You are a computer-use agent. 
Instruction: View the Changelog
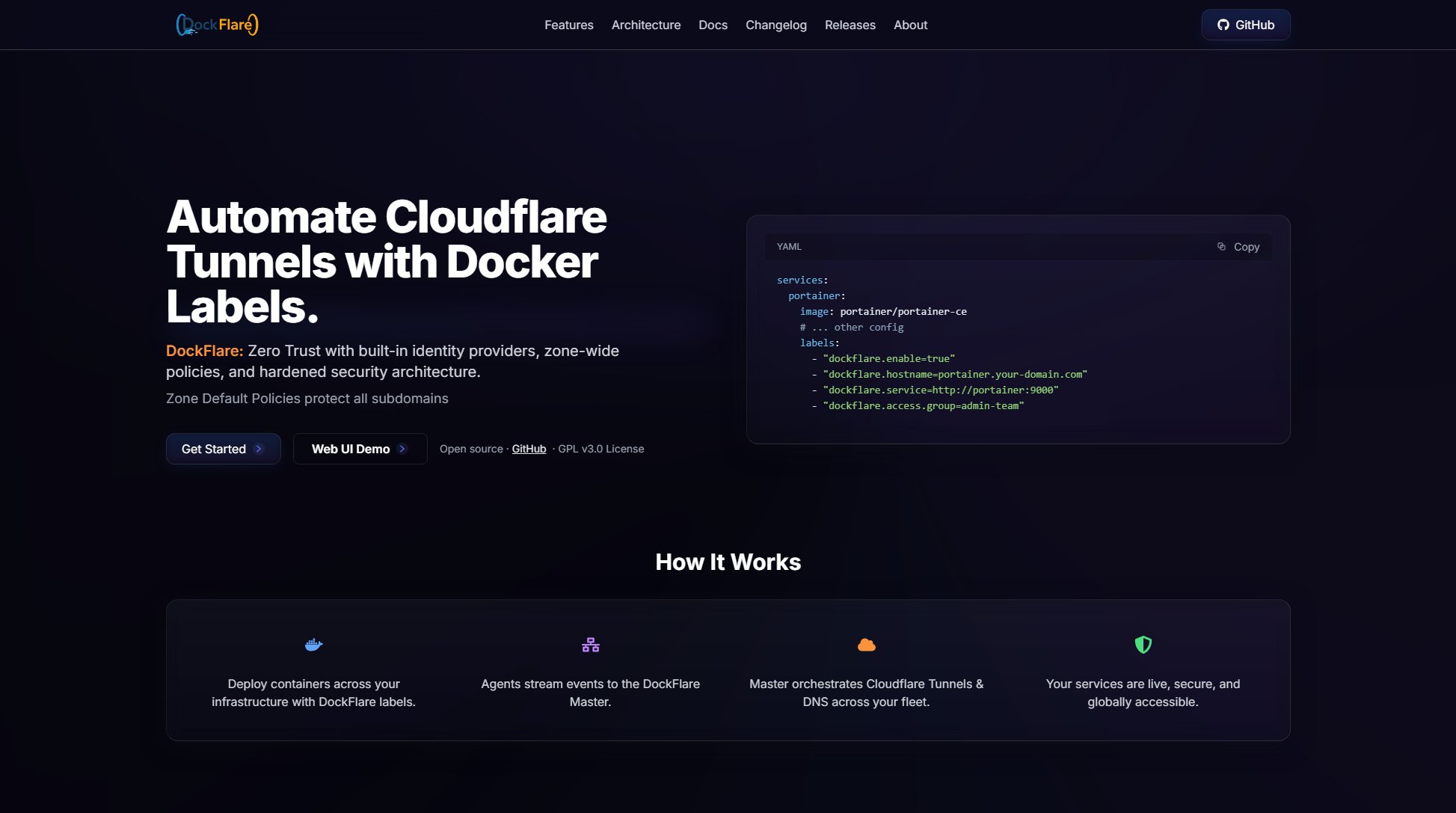(x=775, y=25)
